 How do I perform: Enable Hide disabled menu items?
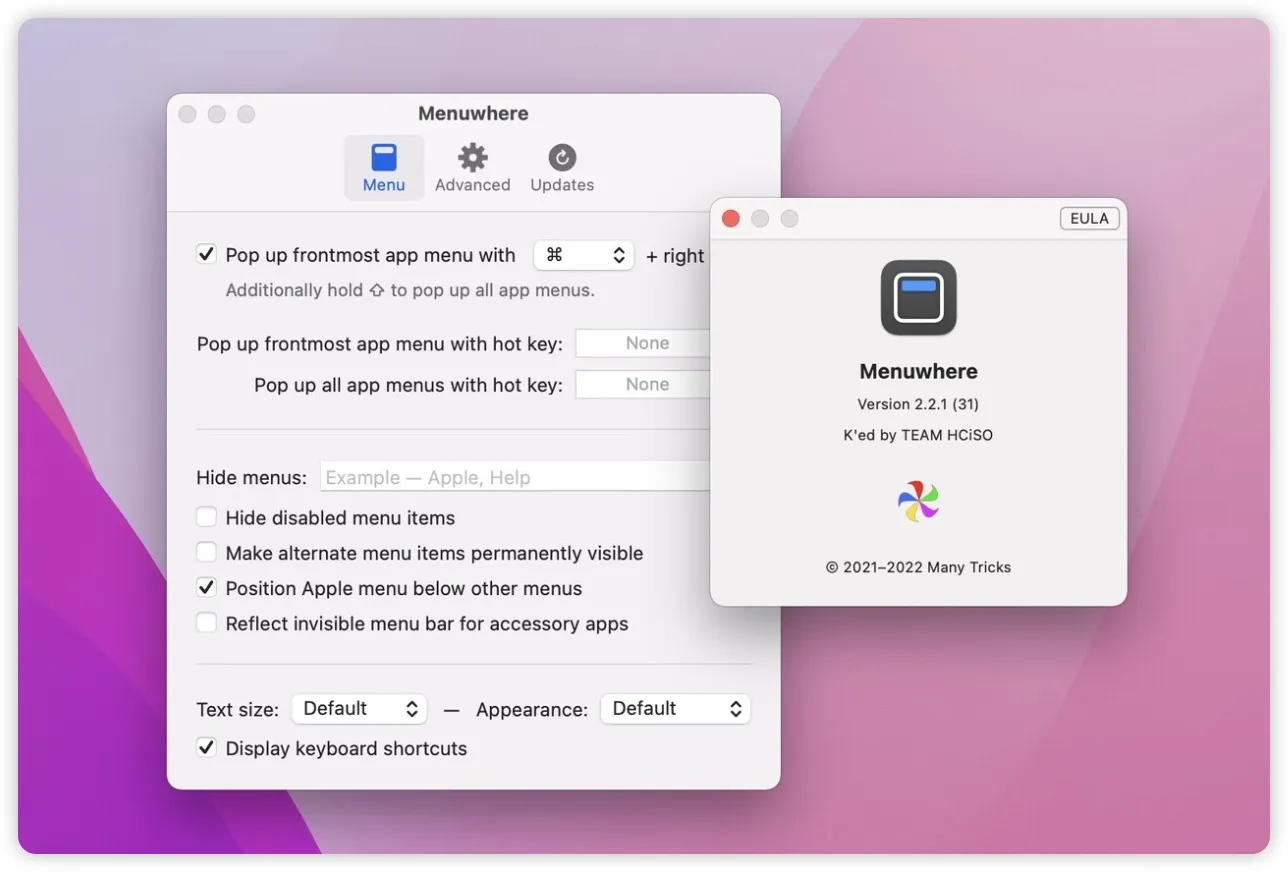coord(206,517)
